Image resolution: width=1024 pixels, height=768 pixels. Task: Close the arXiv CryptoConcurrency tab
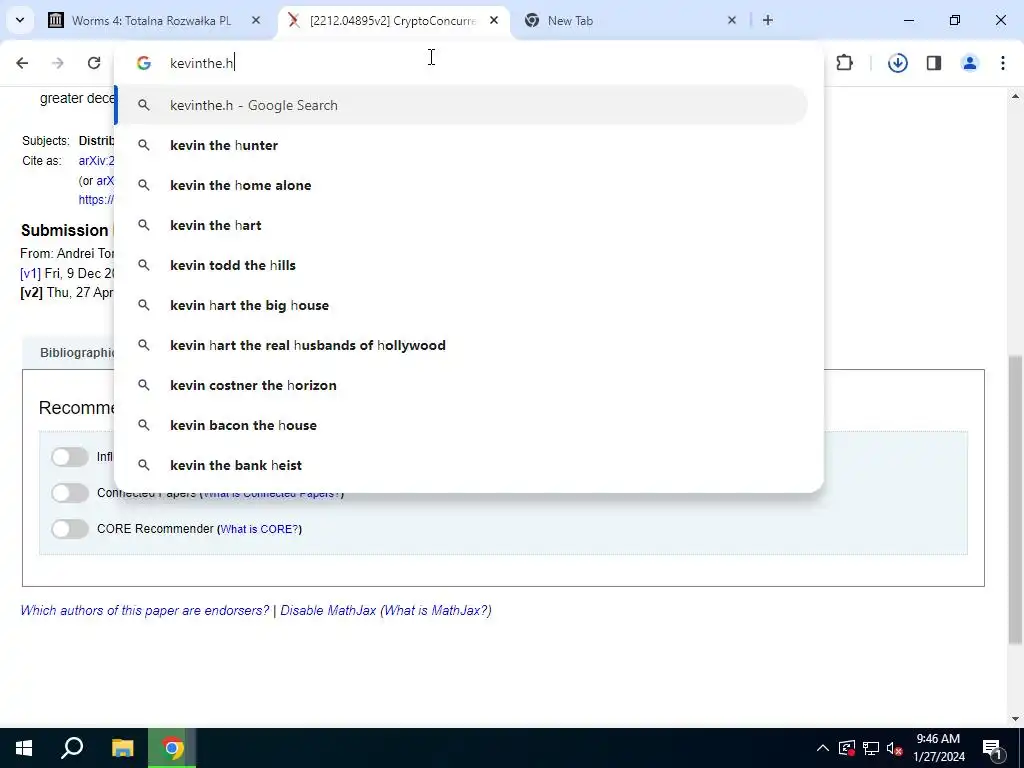[494, 20]
